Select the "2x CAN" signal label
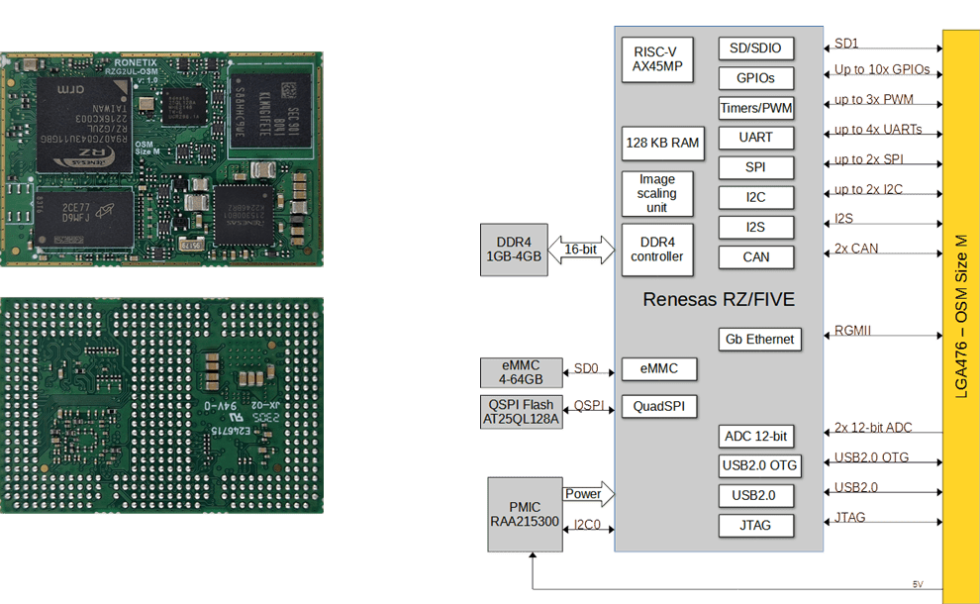This screenshot has width=980, height=604. click(856, 248)
